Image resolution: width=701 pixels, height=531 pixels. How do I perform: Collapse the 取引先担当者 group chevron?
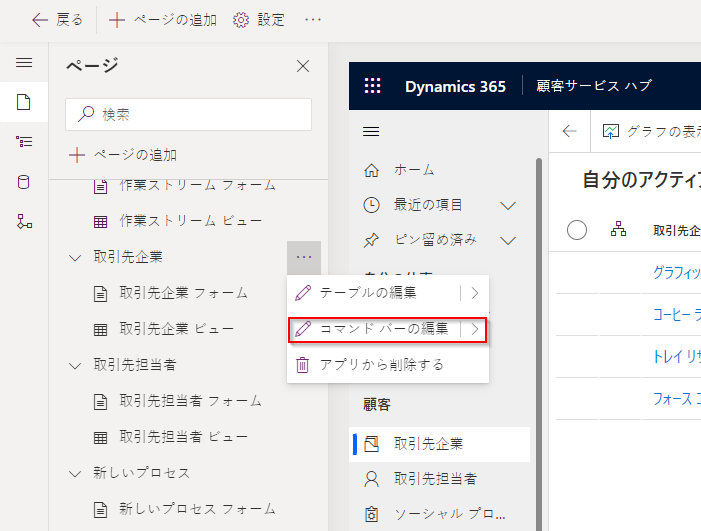75,366
